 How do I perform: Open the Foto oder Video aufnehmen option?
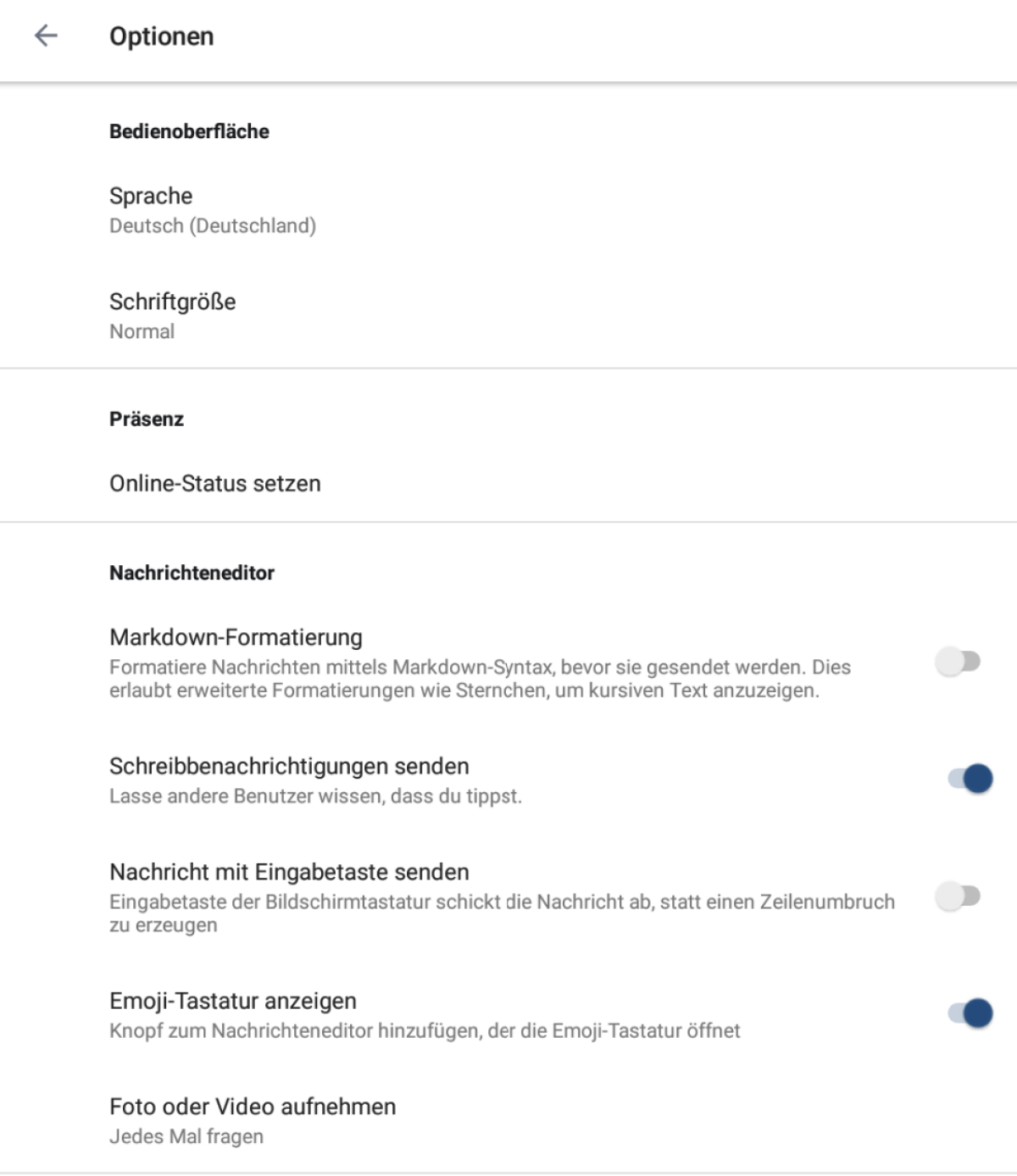(252, 1107)
